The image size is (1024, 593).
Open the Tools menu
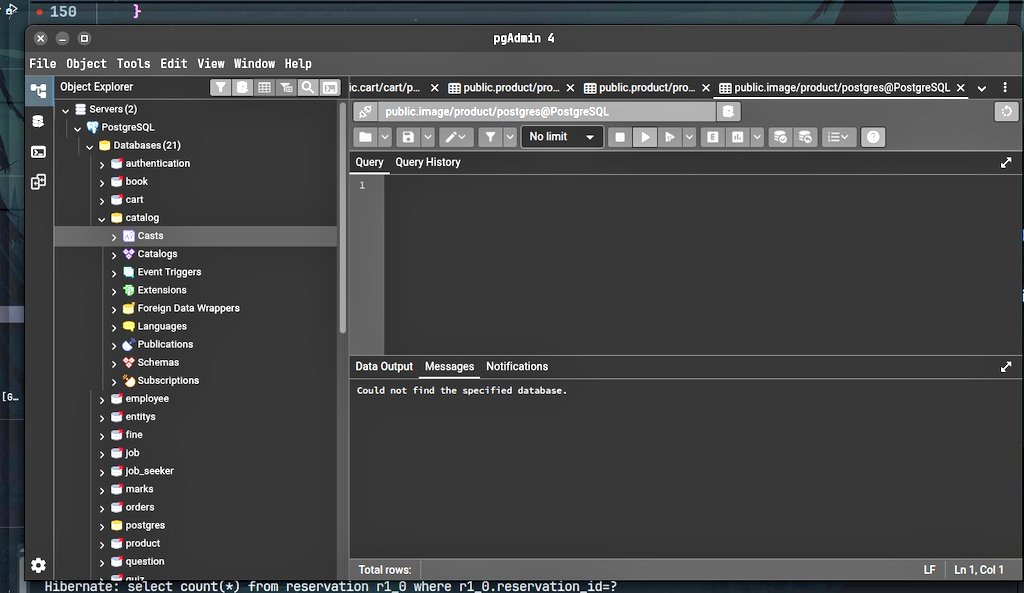(x=133, y=63)
